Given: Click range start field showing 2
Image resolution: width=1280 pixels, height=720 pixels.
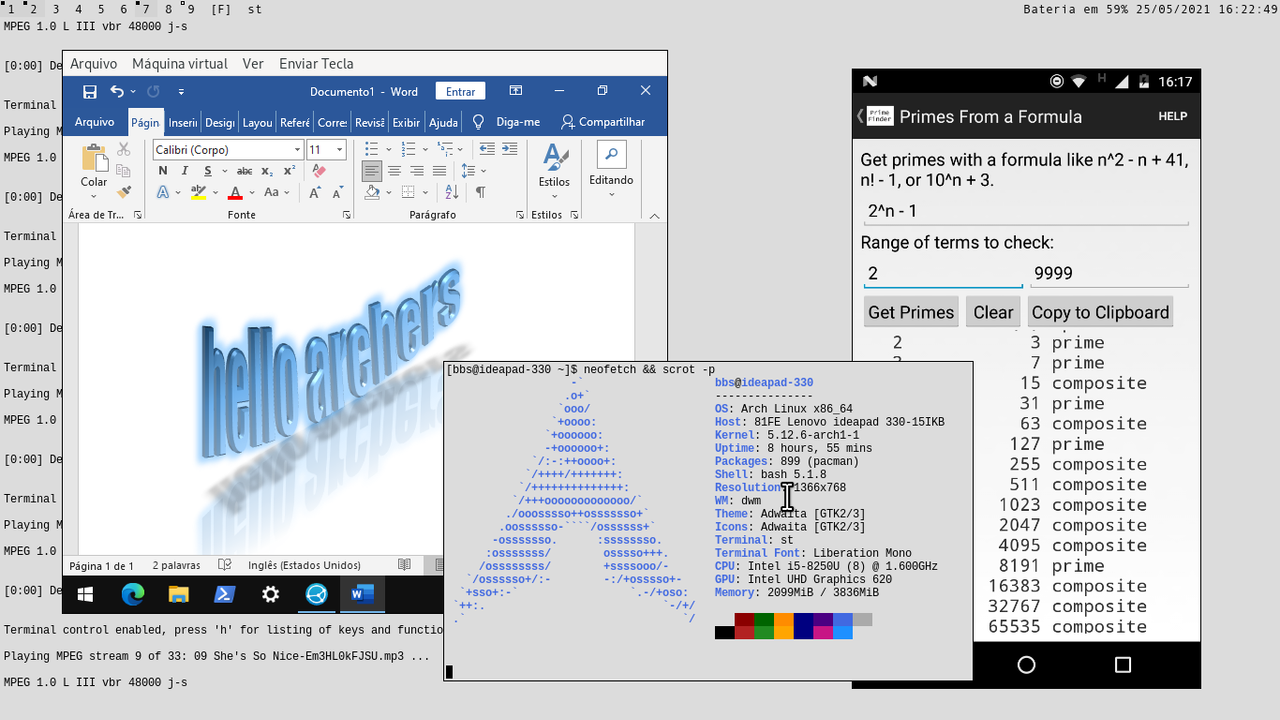Looking at the screenshot, I should pyautogui.click(x=943, y=273).
